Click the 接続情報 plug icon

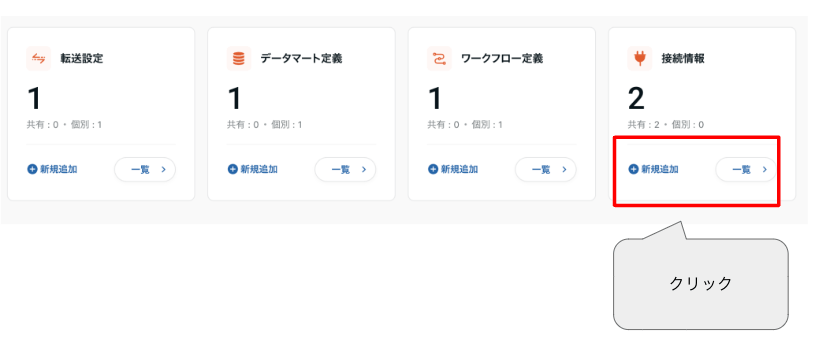pyautogui.click(x=640, y=58)
